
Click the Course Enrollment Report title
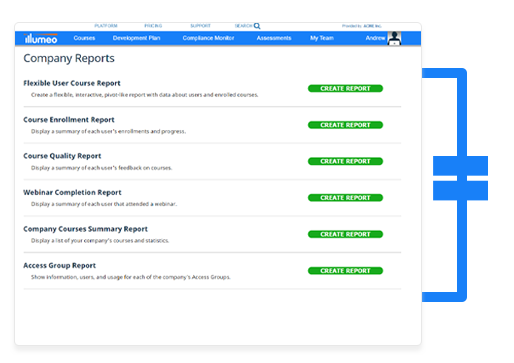[x=69, y=120]
